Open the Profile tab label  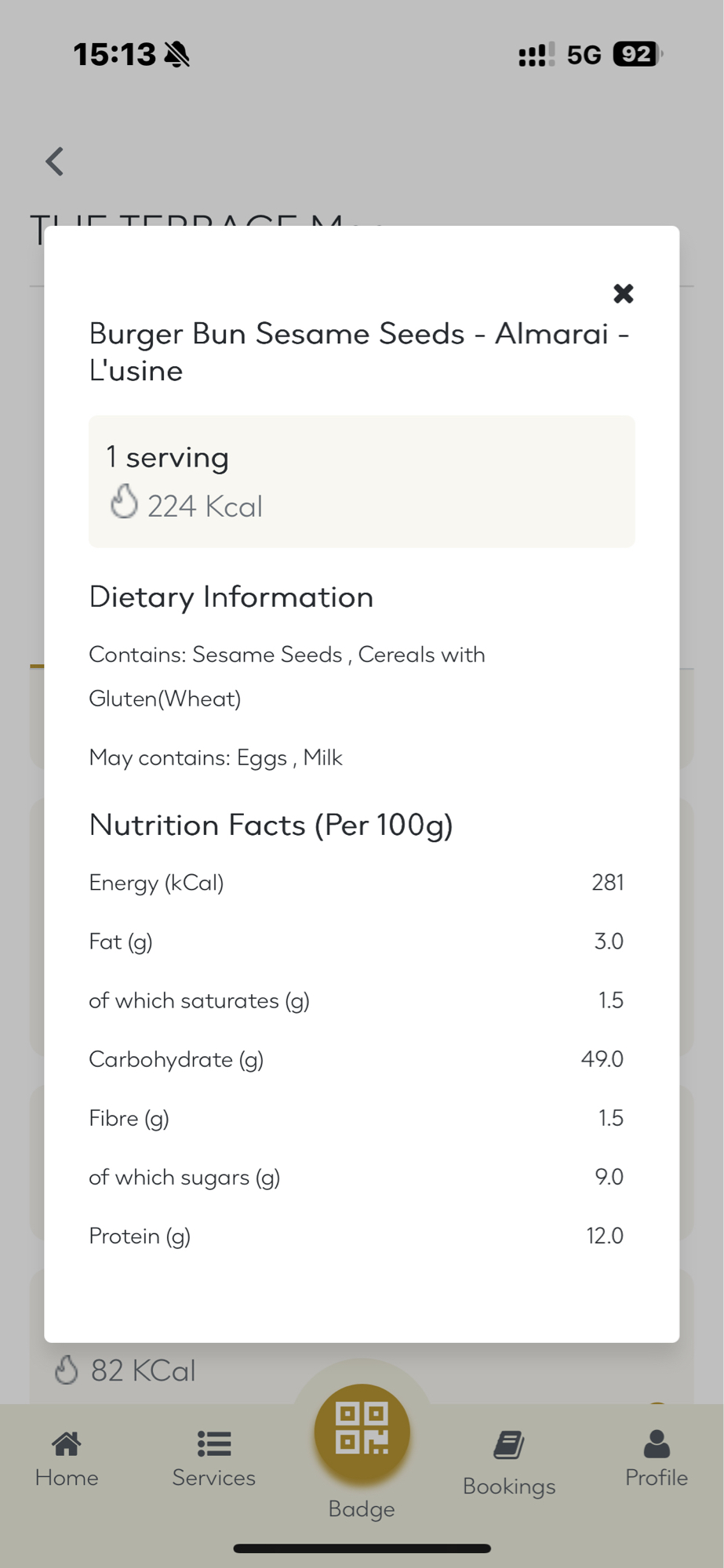pos(657,1477)
